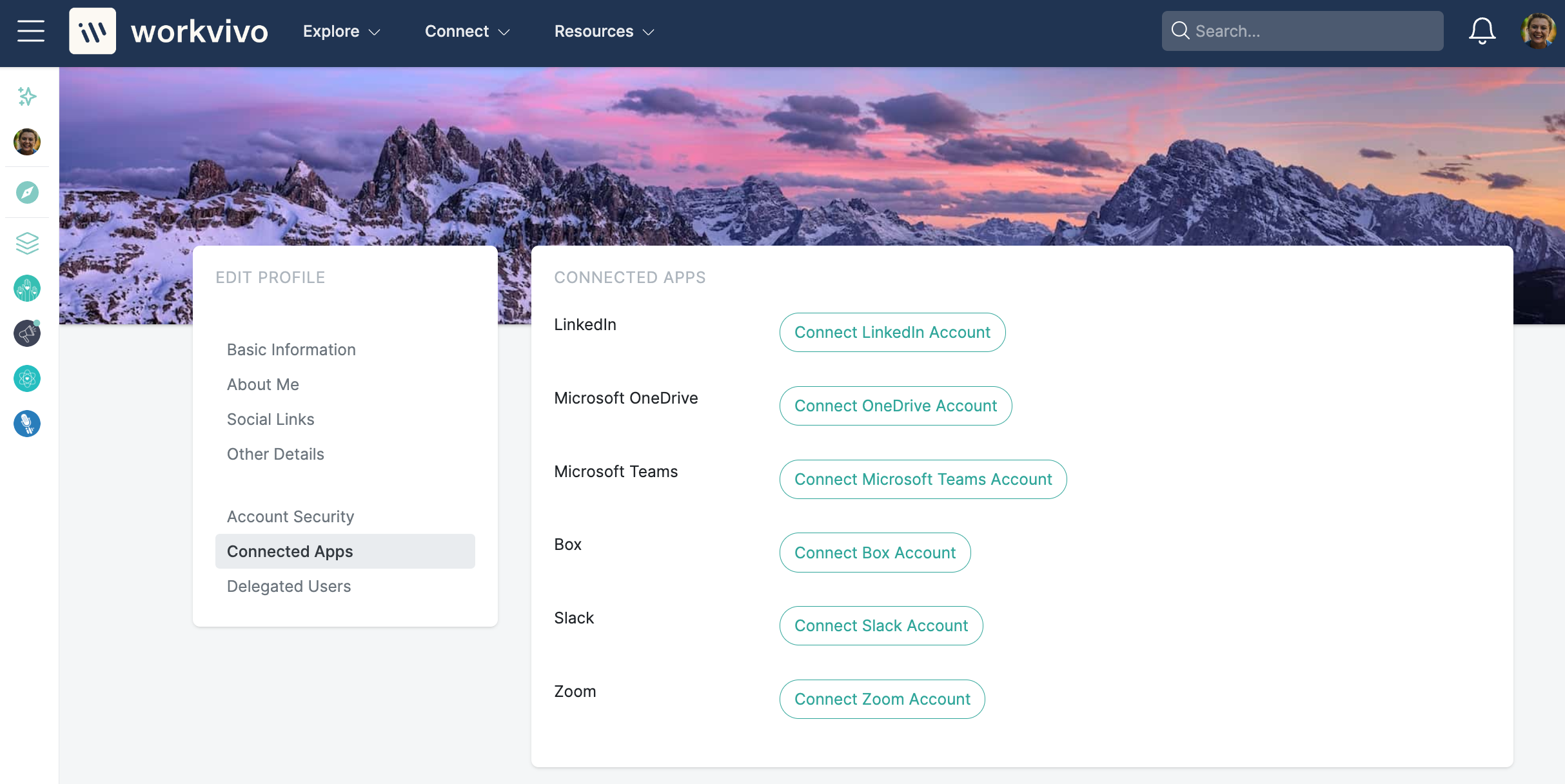Click the Microsoft OneDrive label
This screenshot has width=1565, height=784.
[626, 398]
